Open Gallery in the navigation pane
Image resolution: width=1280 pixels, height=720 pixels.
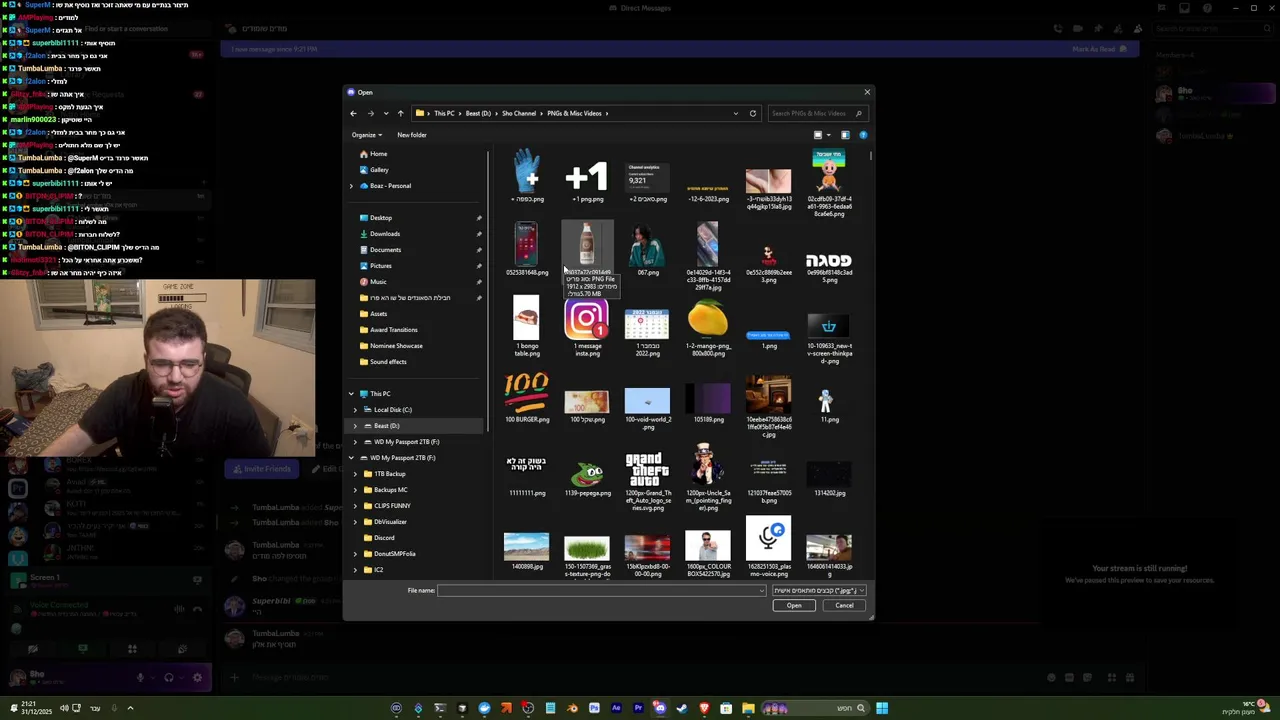point(379,170)
